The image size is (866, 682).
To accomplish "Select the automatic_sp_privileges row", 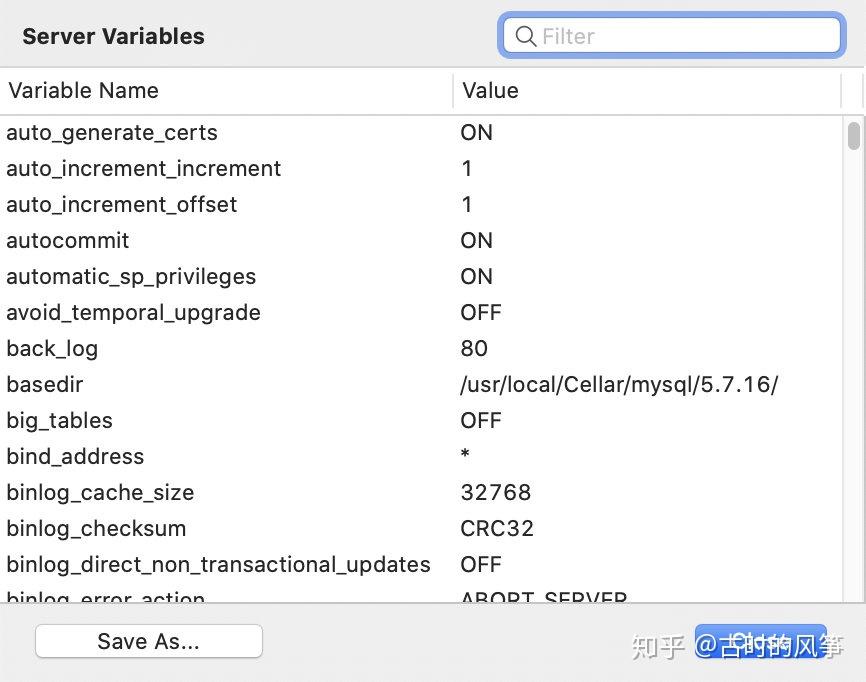I will (x=131, y=277).
